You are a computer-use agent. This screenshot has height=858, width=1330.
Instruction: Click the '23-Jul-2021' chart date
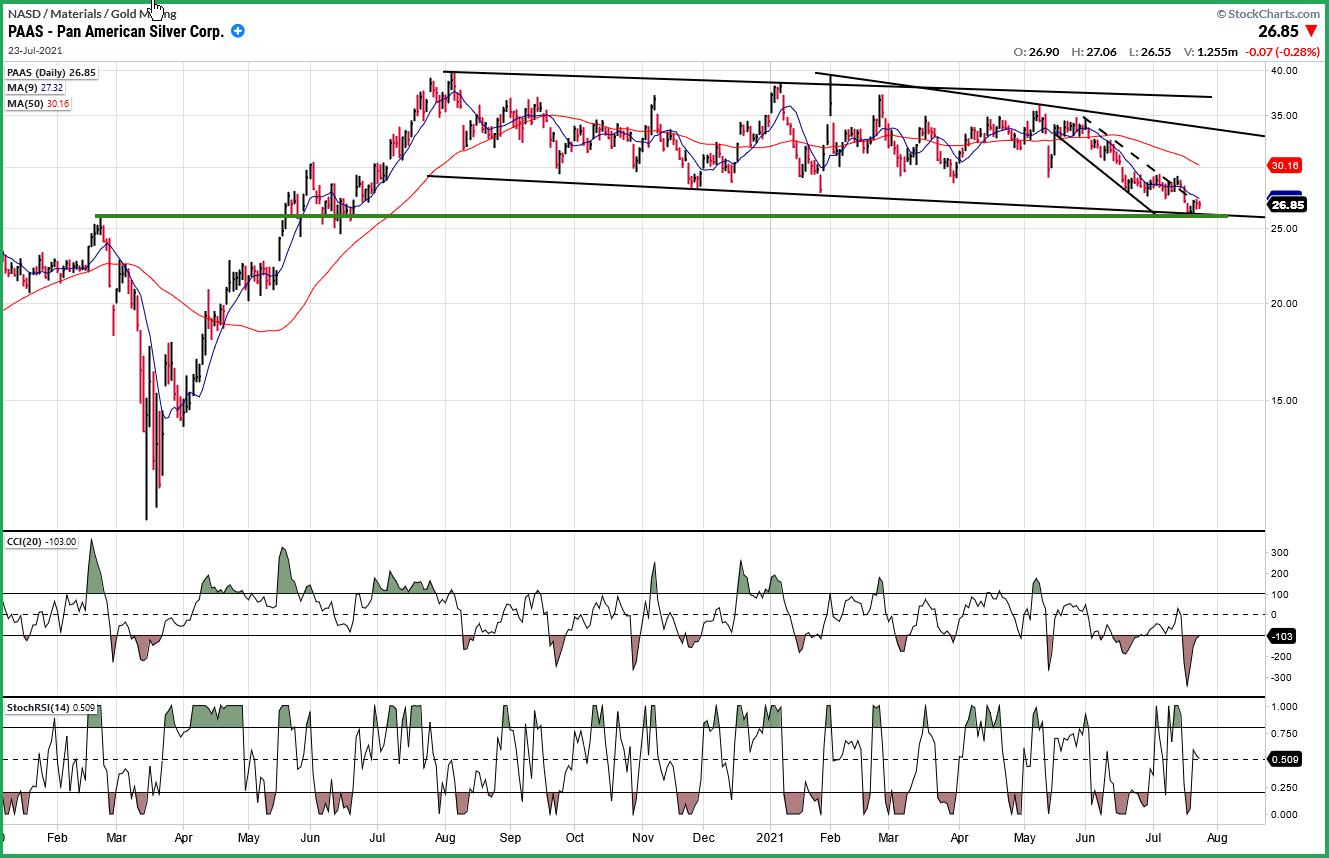pos(33,49)
